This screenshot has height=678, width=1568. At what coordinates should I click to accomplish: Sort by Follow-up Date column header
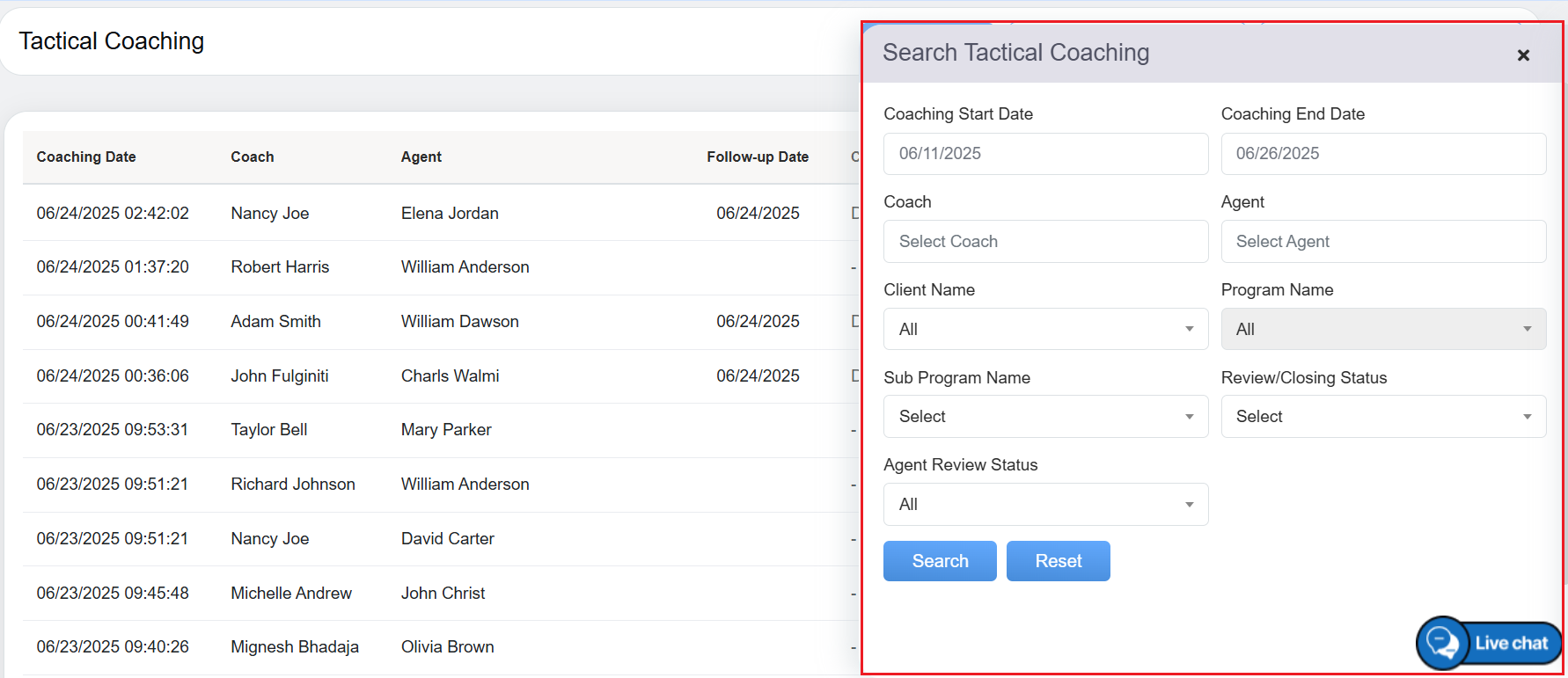coord(758,157)
